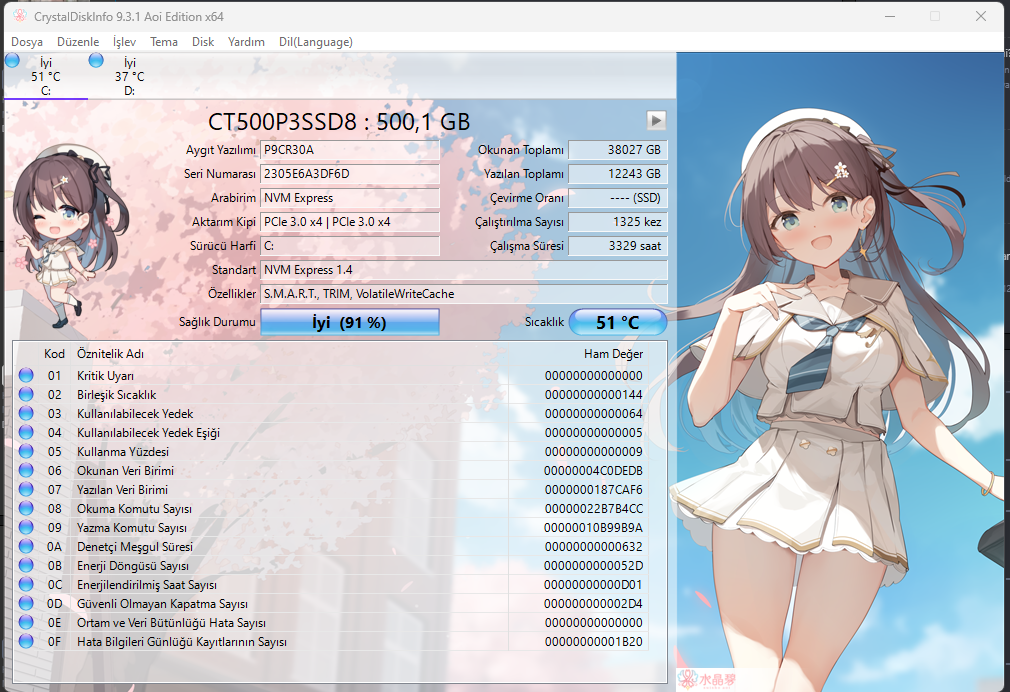Select the Denetçi Meşgul Süresi row

point(331,546)
